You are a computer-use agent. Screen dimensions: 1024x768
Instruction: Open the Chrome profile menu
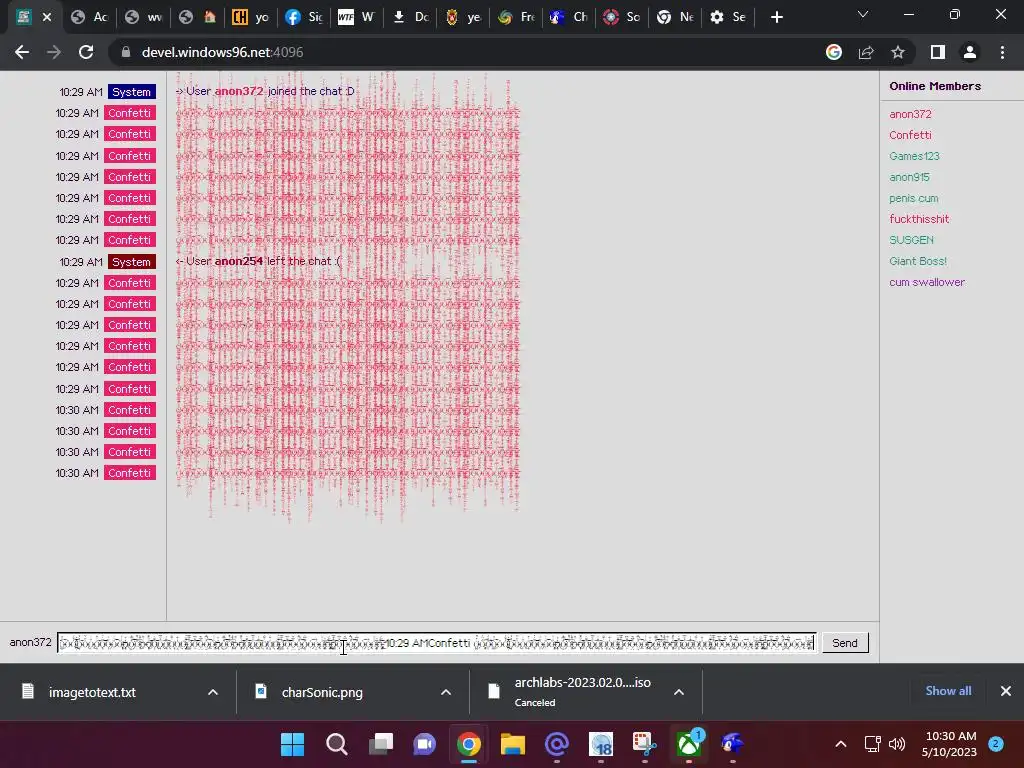(x=970, y=52)
